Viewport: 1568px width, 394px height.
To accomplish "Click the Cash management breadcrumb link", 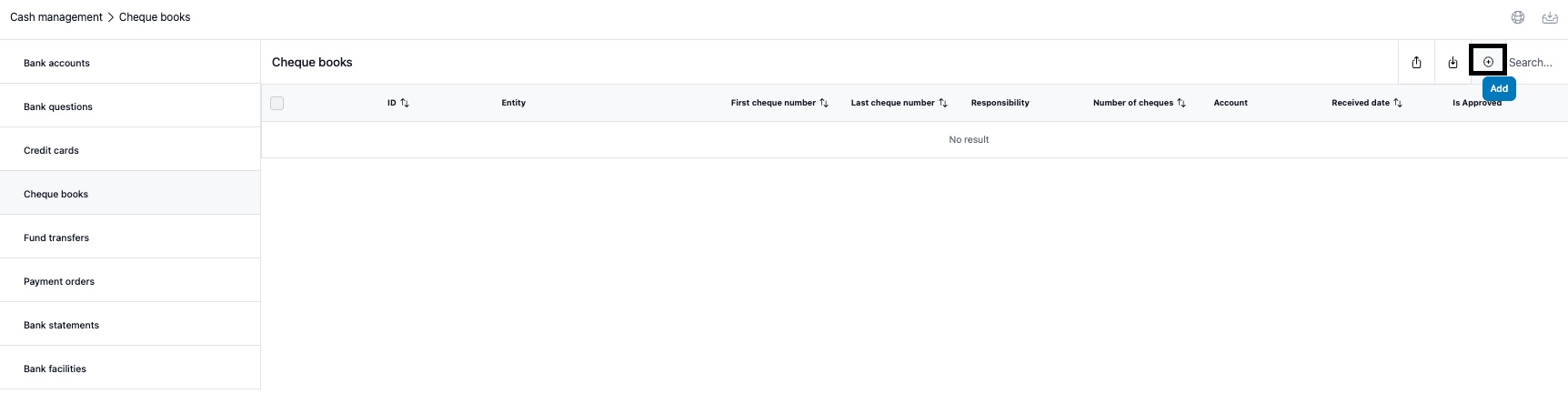I will (56, 17).
